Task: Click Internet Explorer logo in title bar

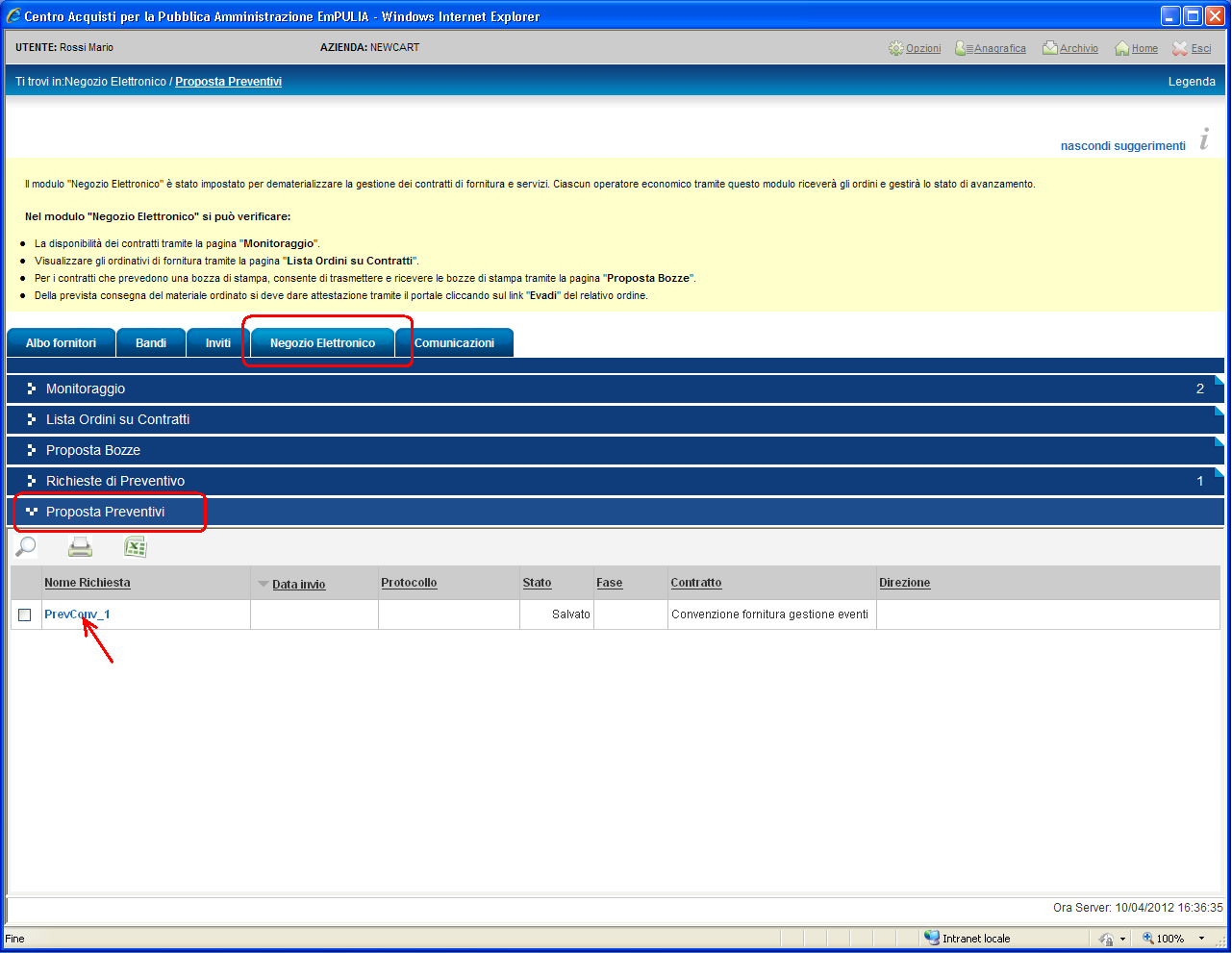Action: point(13,16)
